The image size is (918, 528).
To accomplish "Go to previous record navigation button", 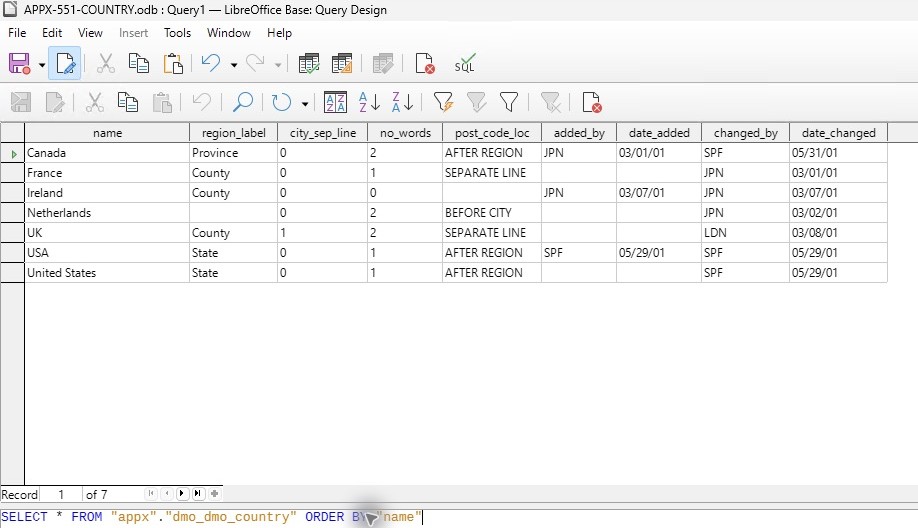I will (167, 493).
